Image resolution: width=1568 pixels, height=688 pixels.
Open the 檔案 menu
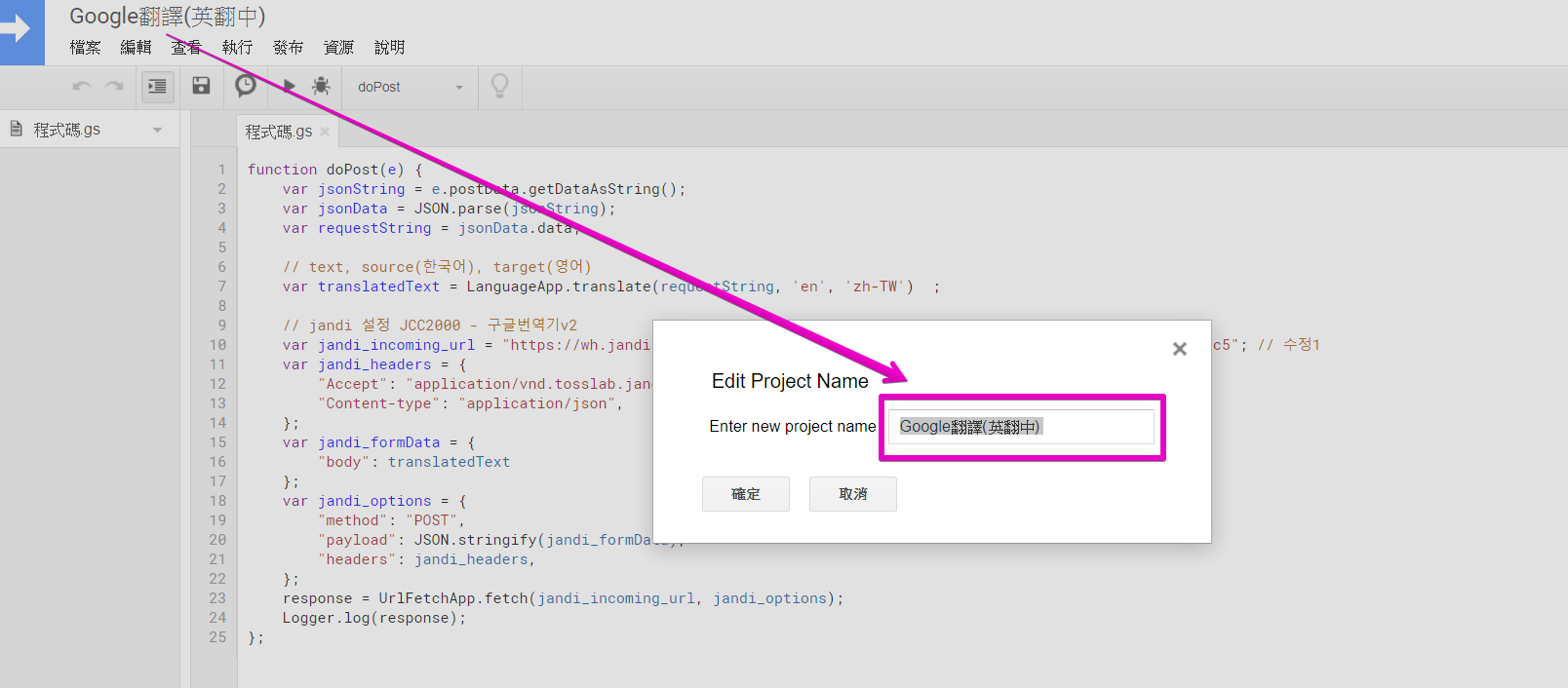[x=86, y=47]
